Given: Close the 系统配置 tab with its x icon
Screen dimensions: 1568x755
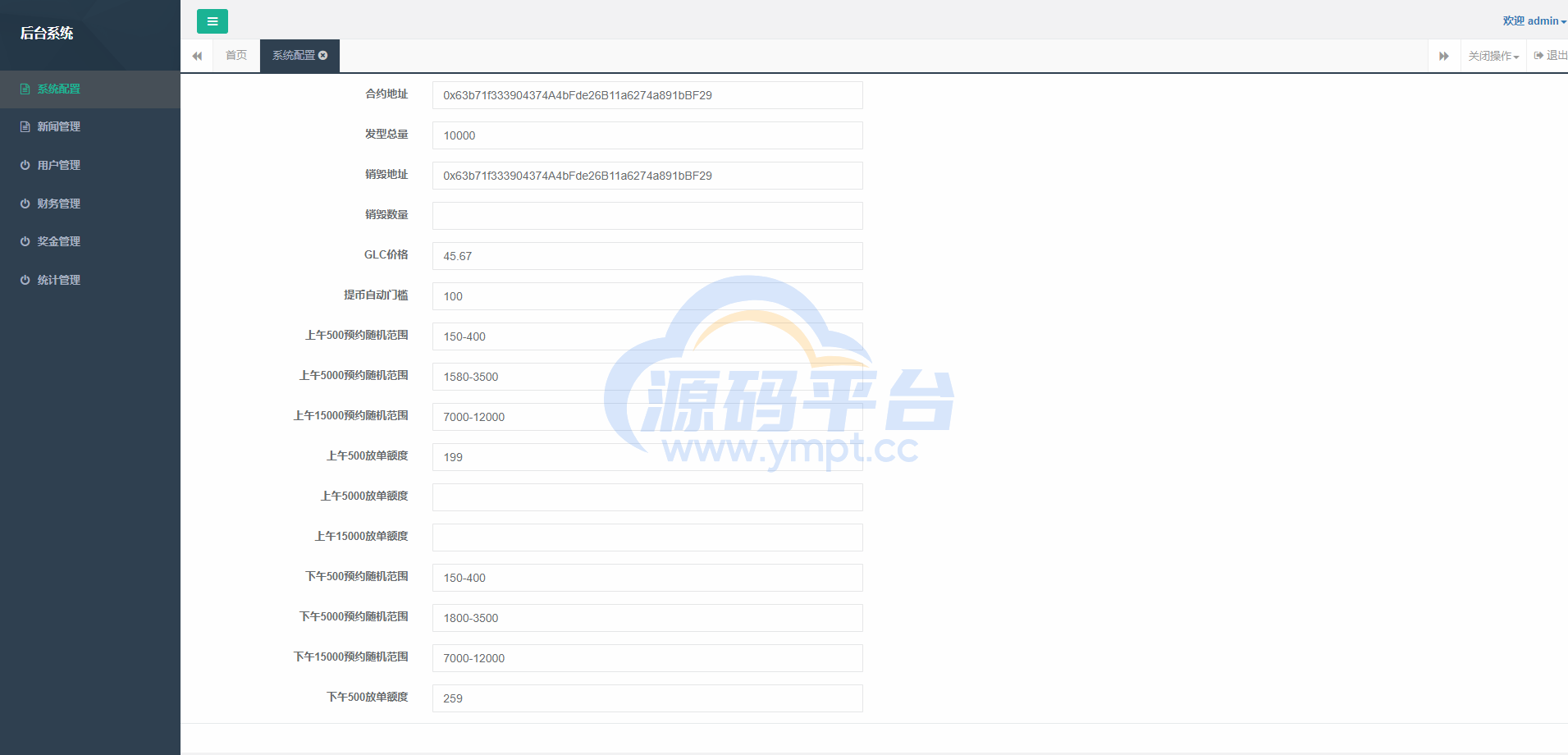Looking at the screenshot, I should (x=323, y=55).
